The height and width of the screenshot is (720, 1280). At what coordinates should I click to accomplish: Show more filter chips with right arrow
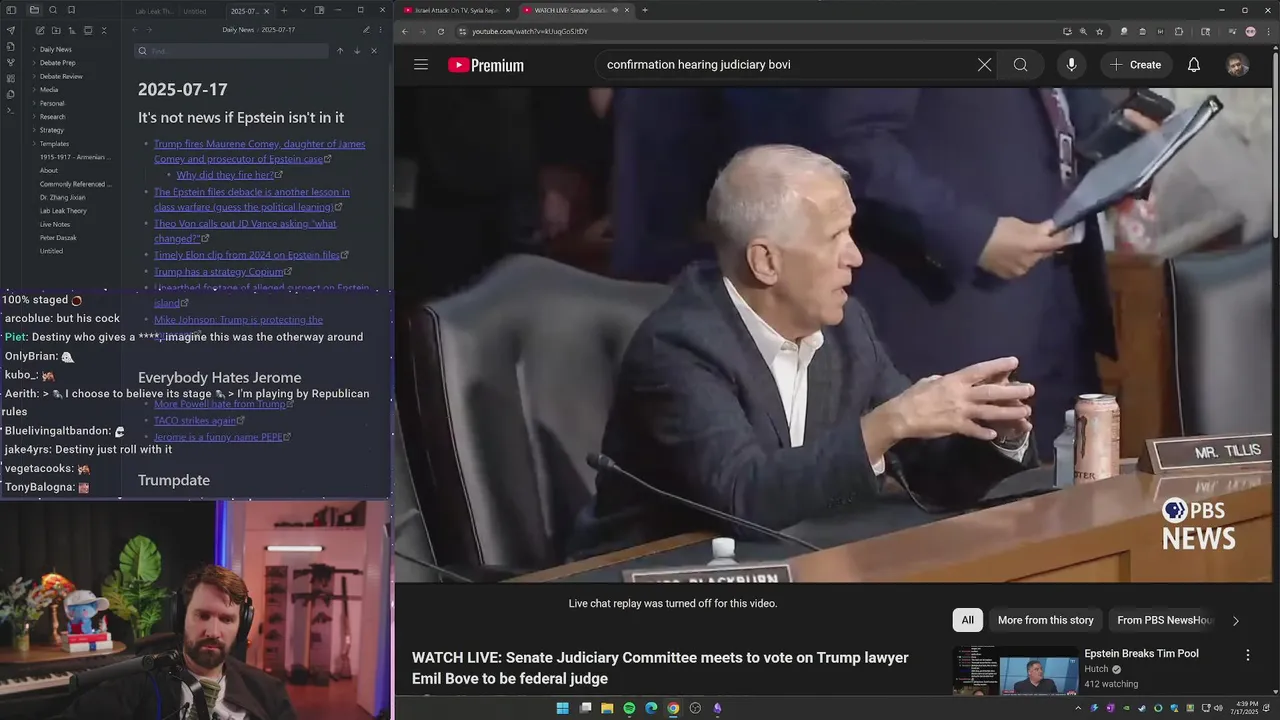pos(1236,620)
